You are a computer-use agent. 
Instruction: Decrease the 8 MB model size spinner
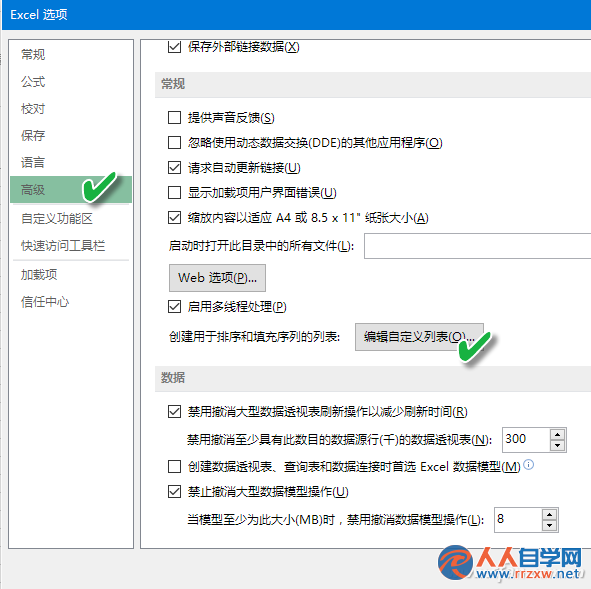pyautogui.click(x=549, y=525)
